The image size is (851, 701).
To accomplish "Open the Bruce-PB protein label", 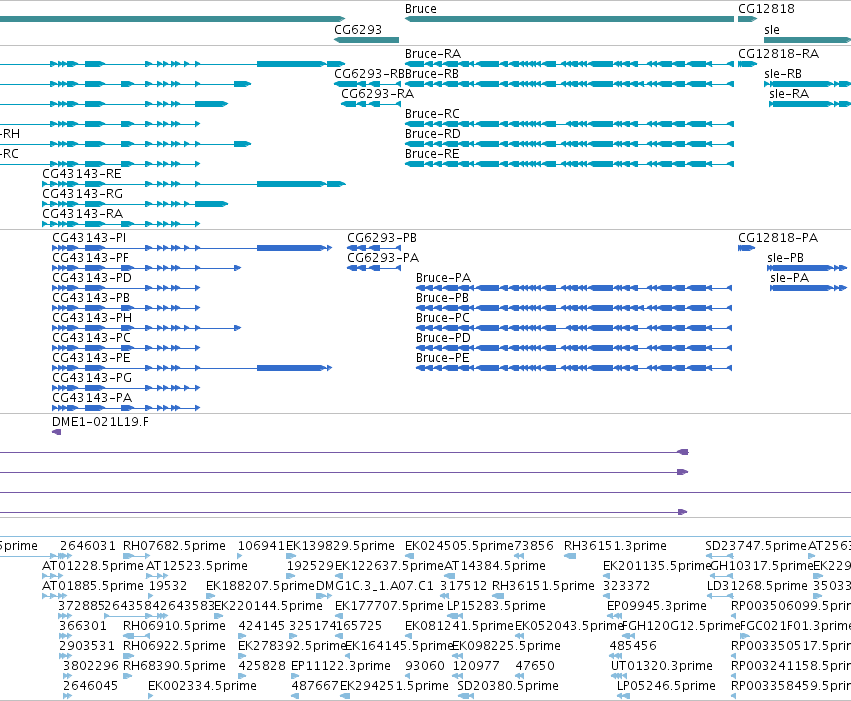I will click(442, 298).
